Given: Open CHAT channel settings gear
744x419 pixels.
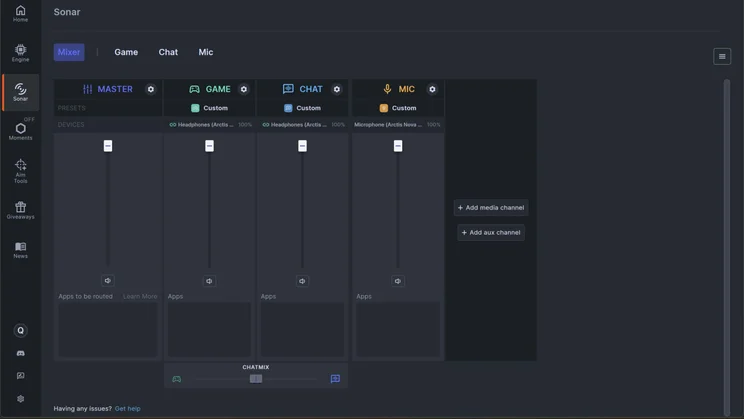Looking at the screenshot, I should pos(336,89).
